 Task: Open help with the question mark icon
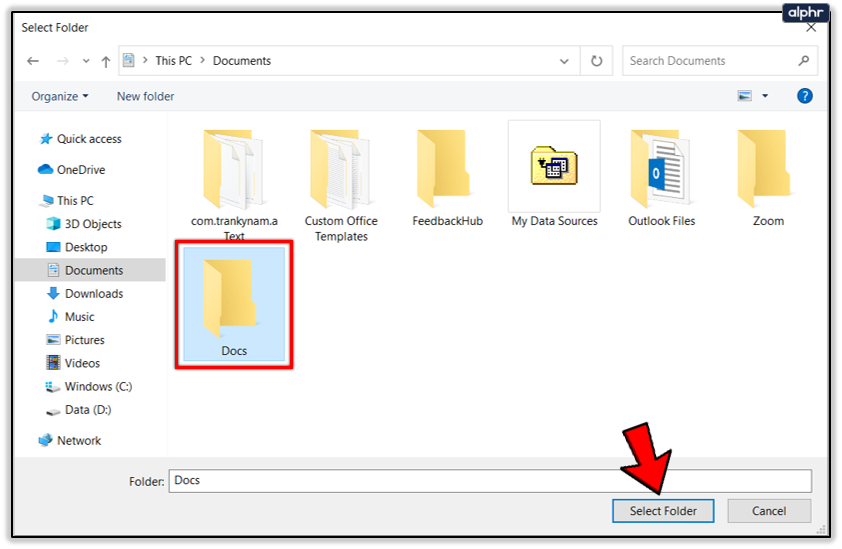tap(804, 96)
